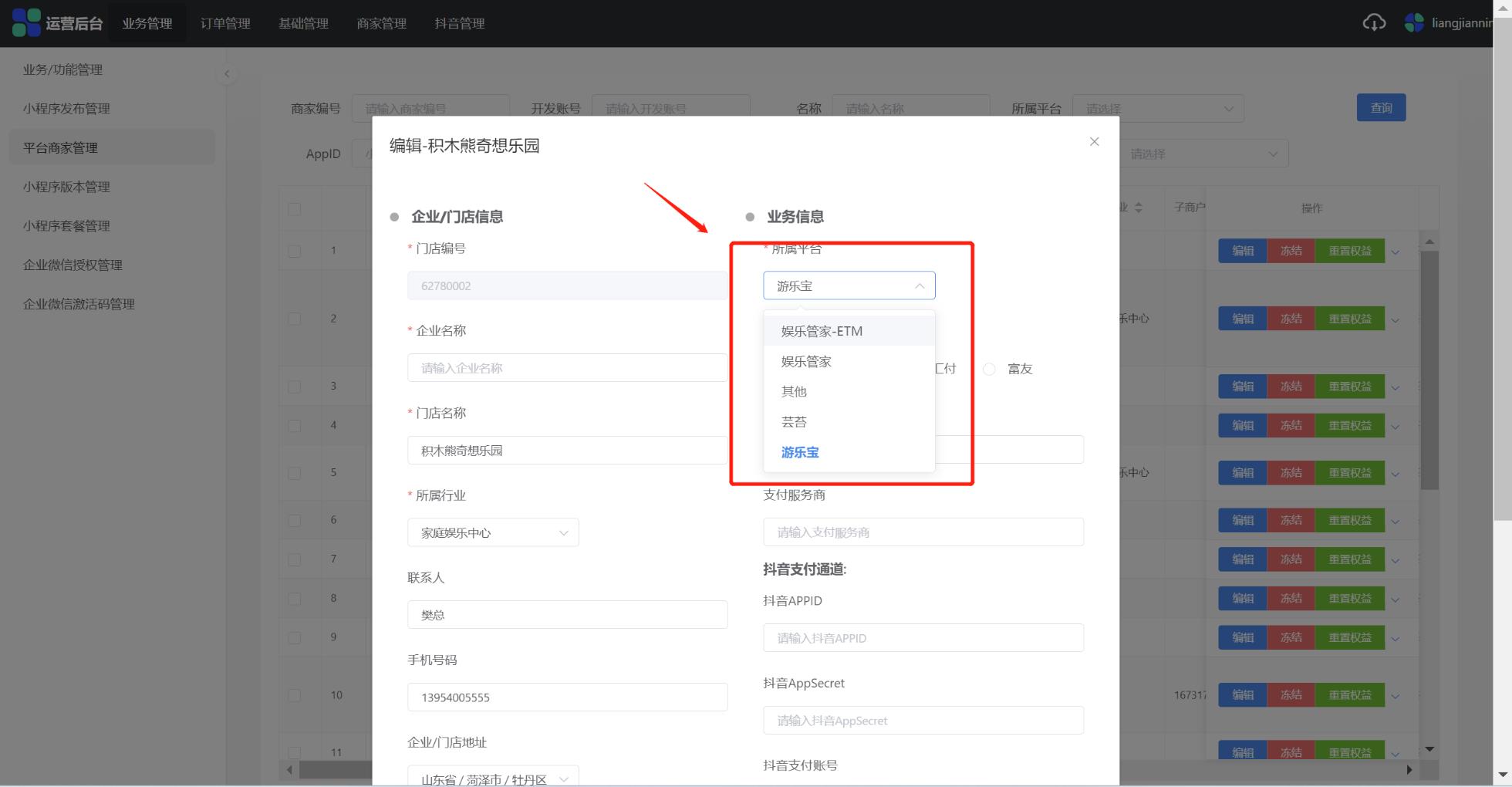Expand more actions arrow for row 1
The image size is (1512, 787).
[1396, 252]
